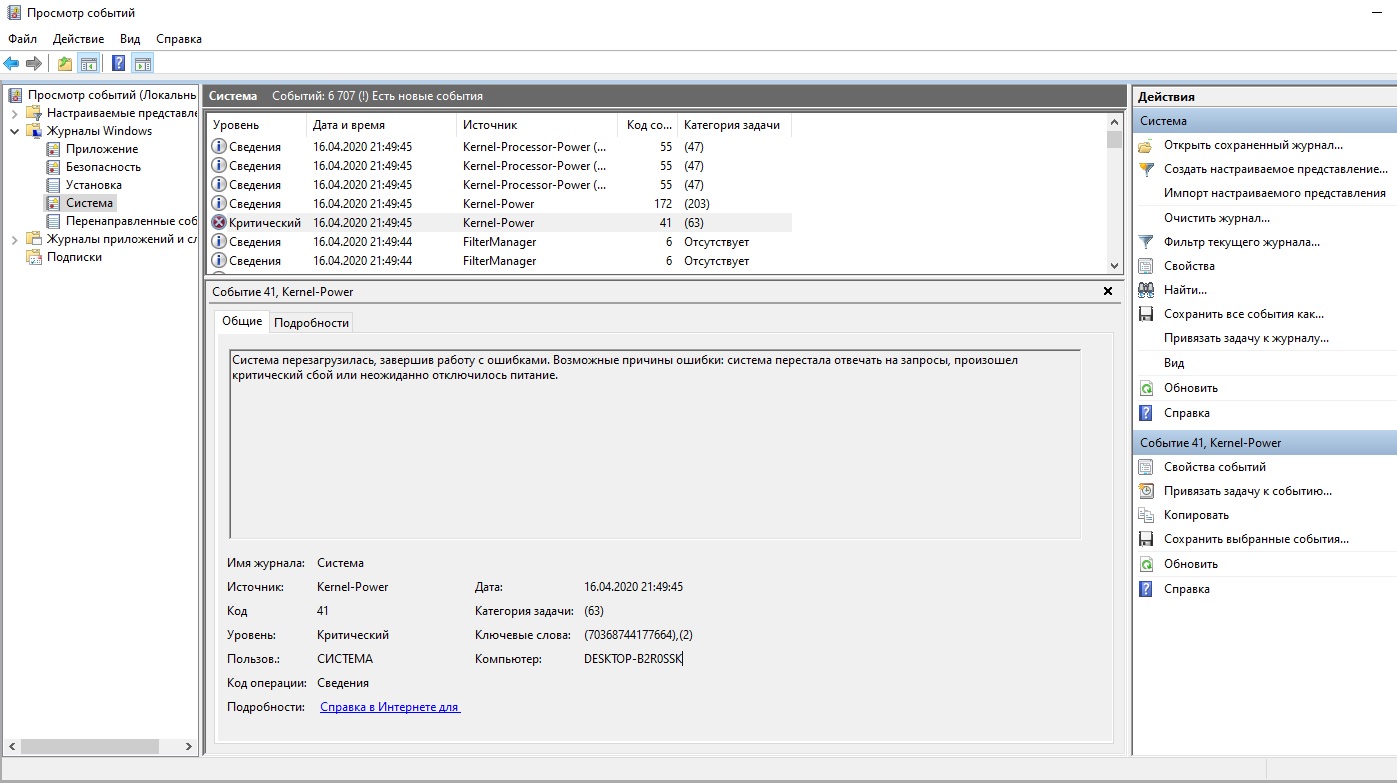Open the Справка в Интернете link
Screen dimensions: 1397x783
(390, 707)
